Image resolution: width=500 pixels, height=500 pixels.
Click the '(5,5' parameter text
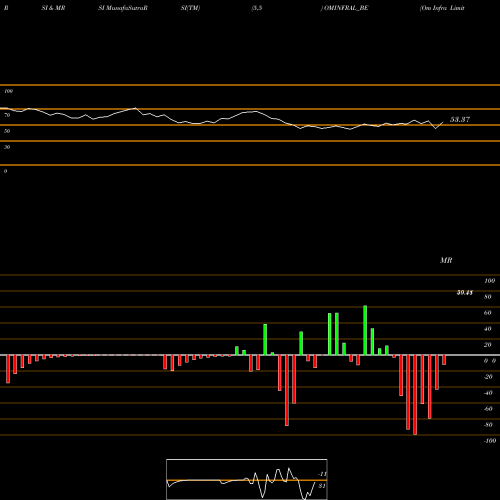point(257,8)
